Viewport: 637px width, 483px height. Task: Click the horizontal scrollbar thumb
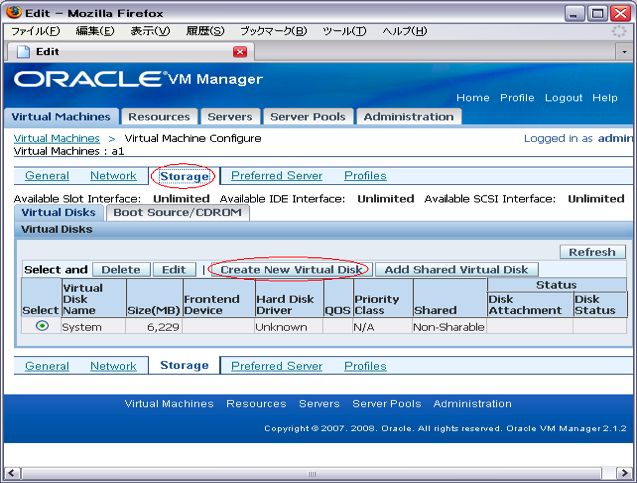pyautogui.click(x=312, y=474)
